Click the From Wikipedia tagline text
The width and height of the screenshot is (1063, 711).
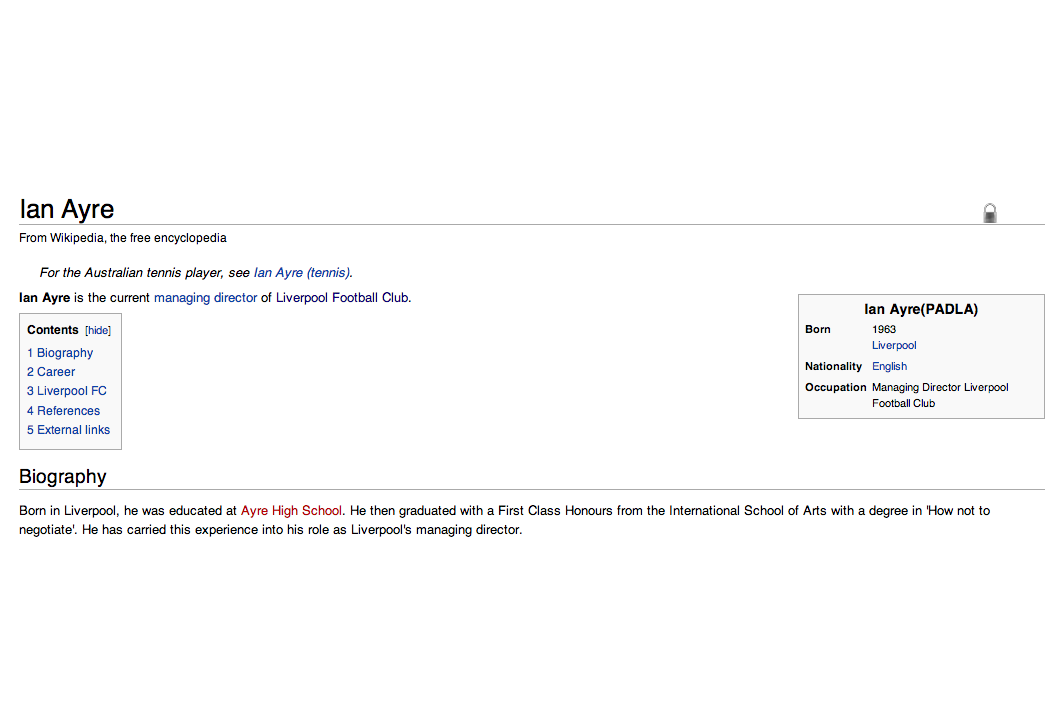[123, 238]
